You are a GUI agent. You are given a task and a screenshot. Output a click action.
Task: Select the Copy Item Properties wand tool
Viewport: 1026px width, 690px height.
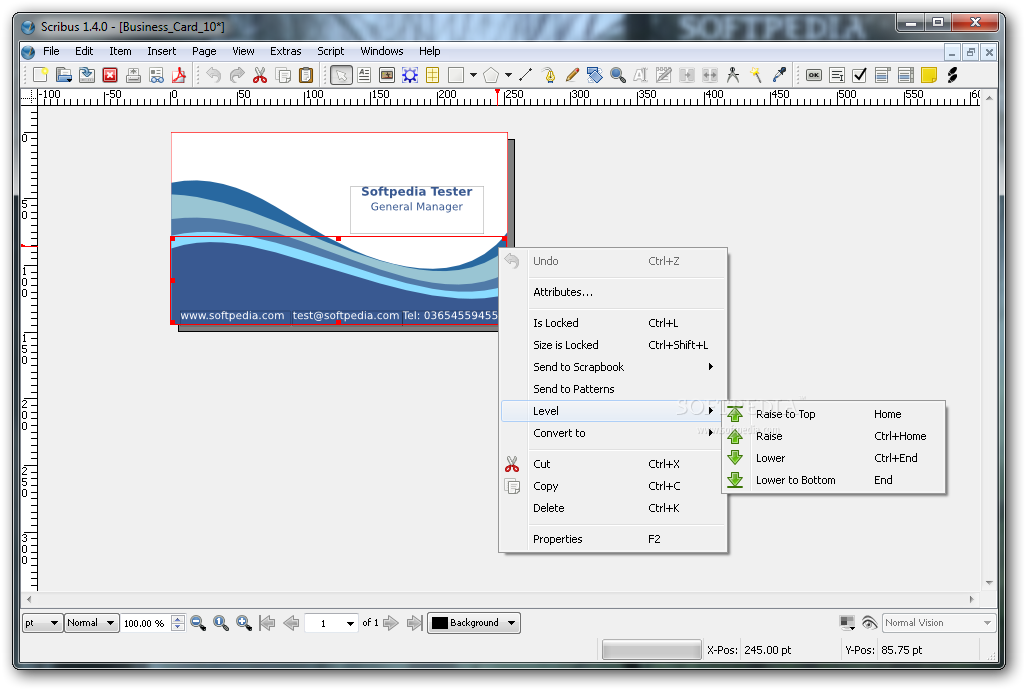point(756,75)
